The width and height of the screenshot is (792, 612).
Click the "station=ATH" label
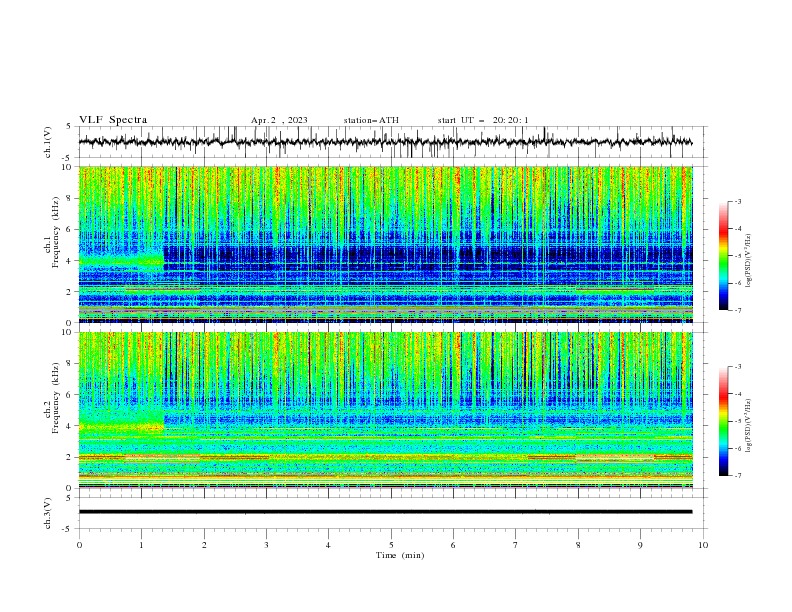click(x=371, y=120)
